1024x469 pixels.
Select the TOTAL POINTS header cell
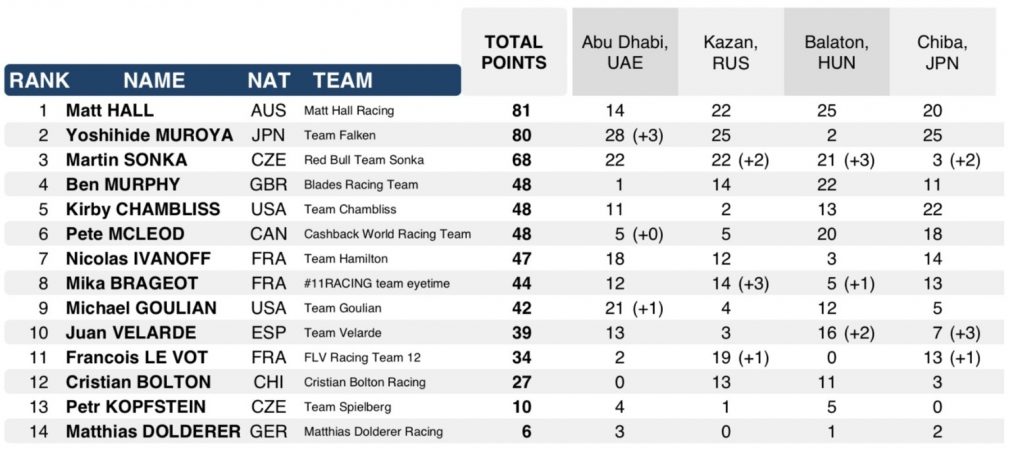pyautogui.click(x=514, y=52)
